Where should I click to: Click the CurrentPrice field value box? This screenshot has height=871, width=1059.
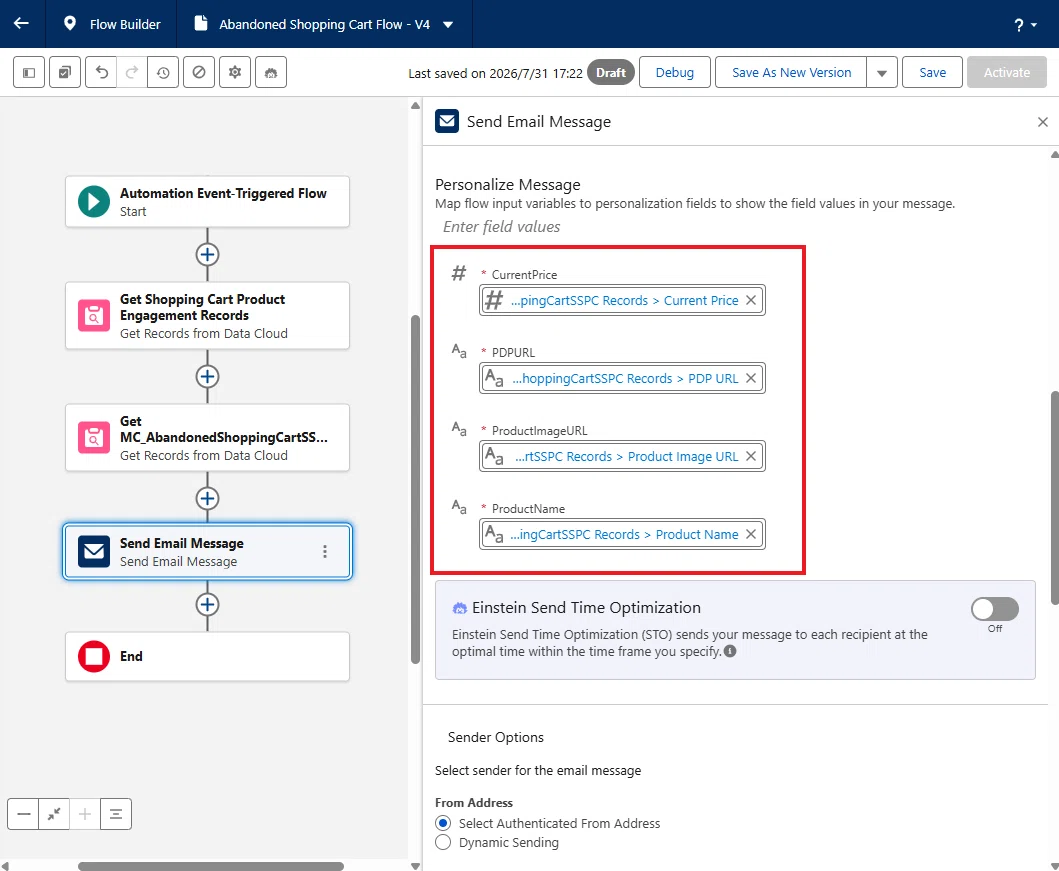click(622, 300)
